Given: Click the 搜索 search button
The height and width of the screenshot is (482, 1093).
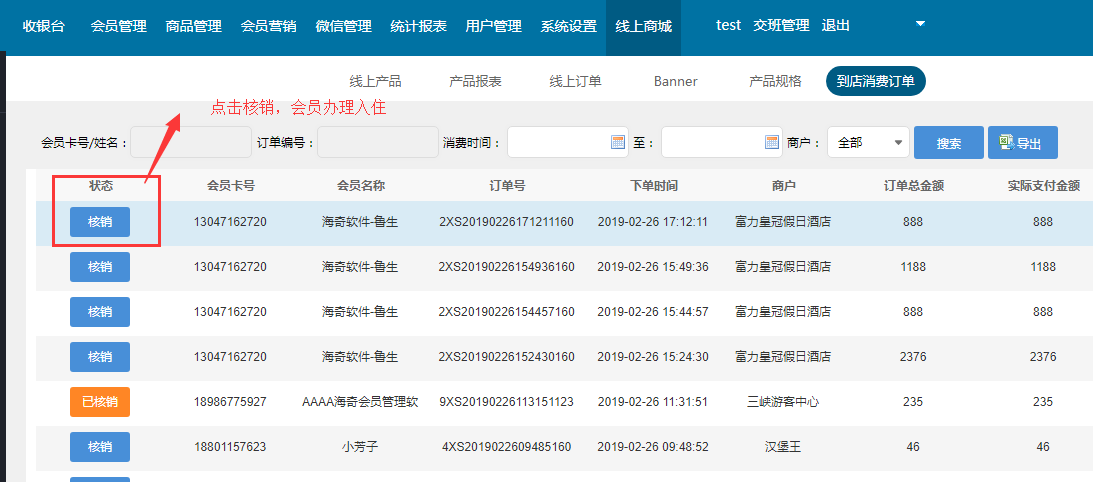Looking at the screenshot, I should [x=948, y=143].
